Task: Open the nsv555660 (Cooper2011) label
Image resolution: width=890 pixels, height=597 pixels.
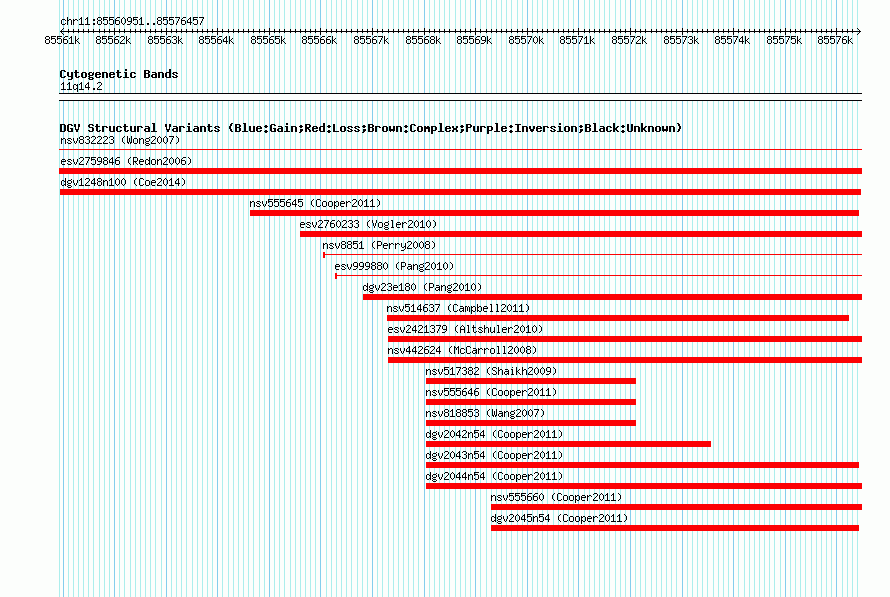Action: (556, 497)
